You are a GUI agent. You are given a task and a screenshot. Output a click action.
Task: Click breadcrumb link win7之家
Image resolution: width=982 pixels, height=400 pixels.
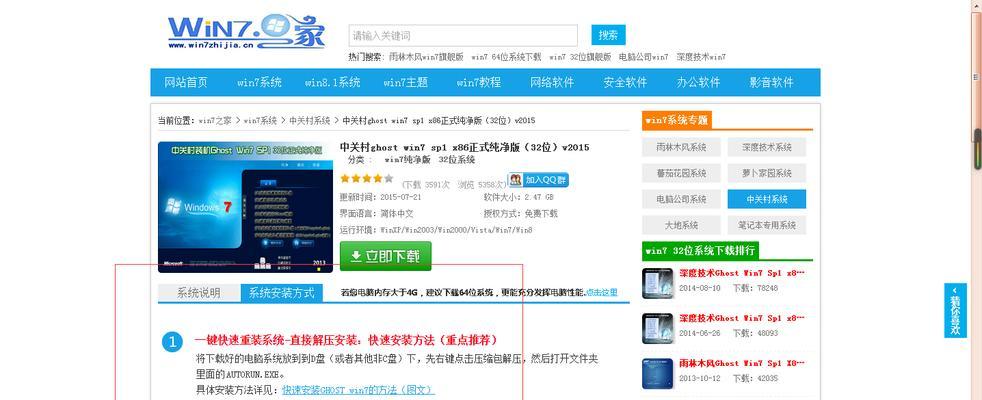[215, 120]
